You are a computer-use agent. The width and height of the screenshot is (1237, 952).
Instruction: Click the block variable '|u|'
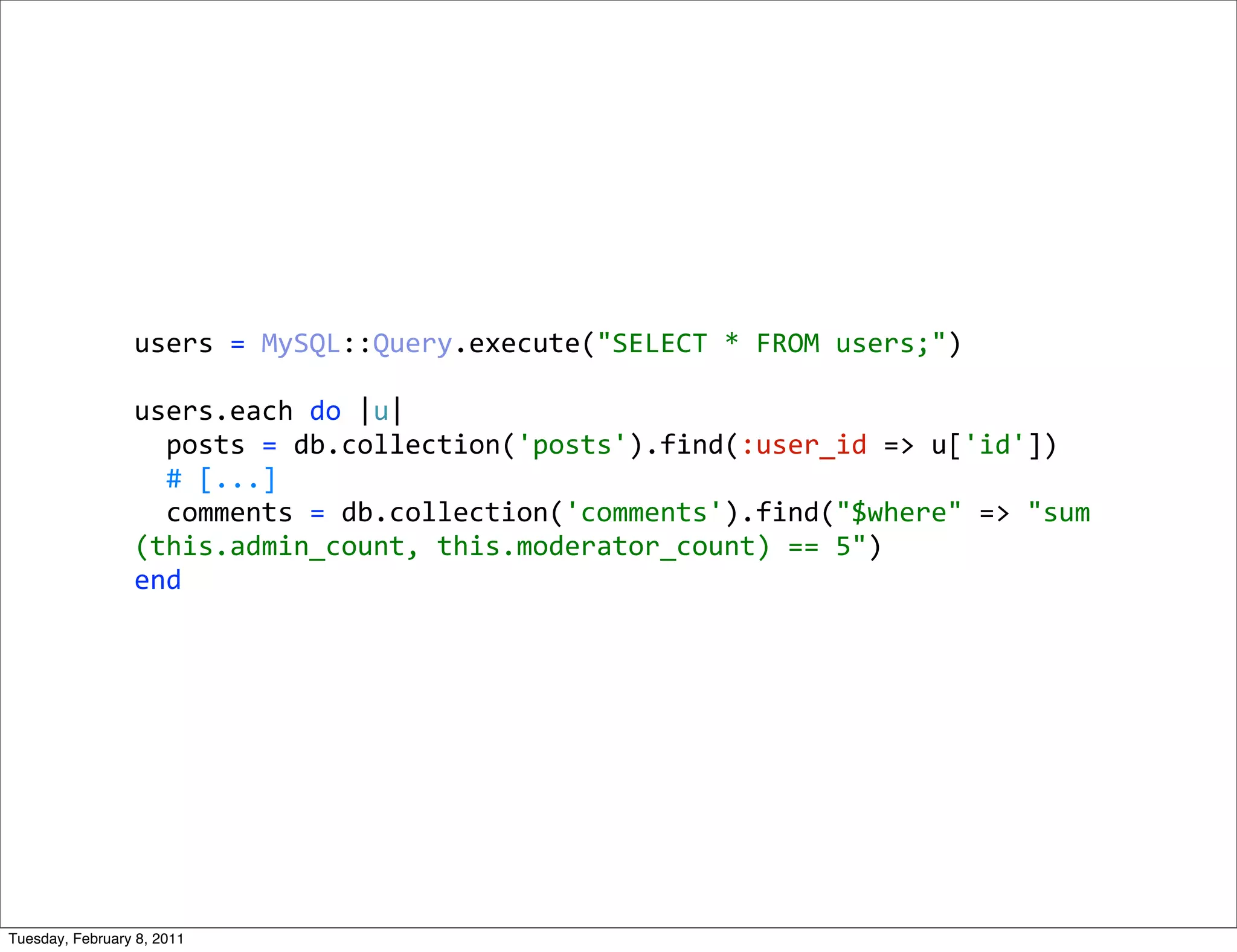(x=381, y=412)
